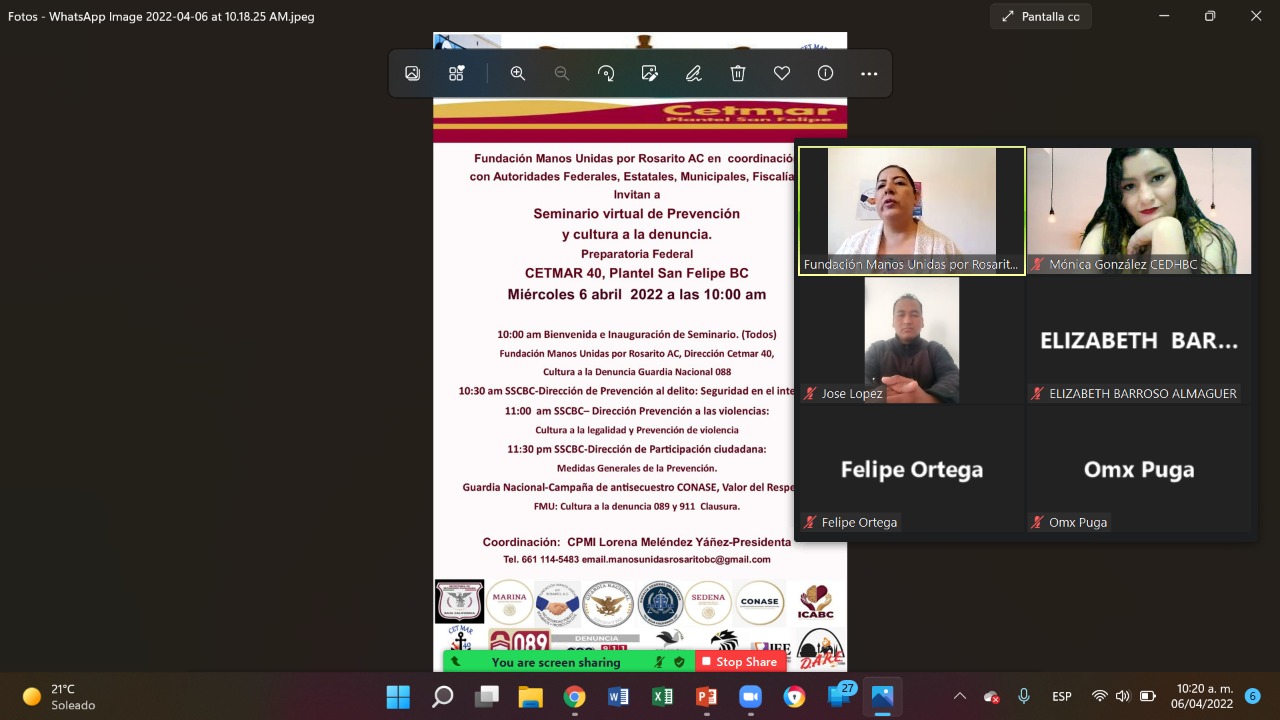Switch to Photos app on taskbar
1280x720 pixels.
click(x=882, y=696)
